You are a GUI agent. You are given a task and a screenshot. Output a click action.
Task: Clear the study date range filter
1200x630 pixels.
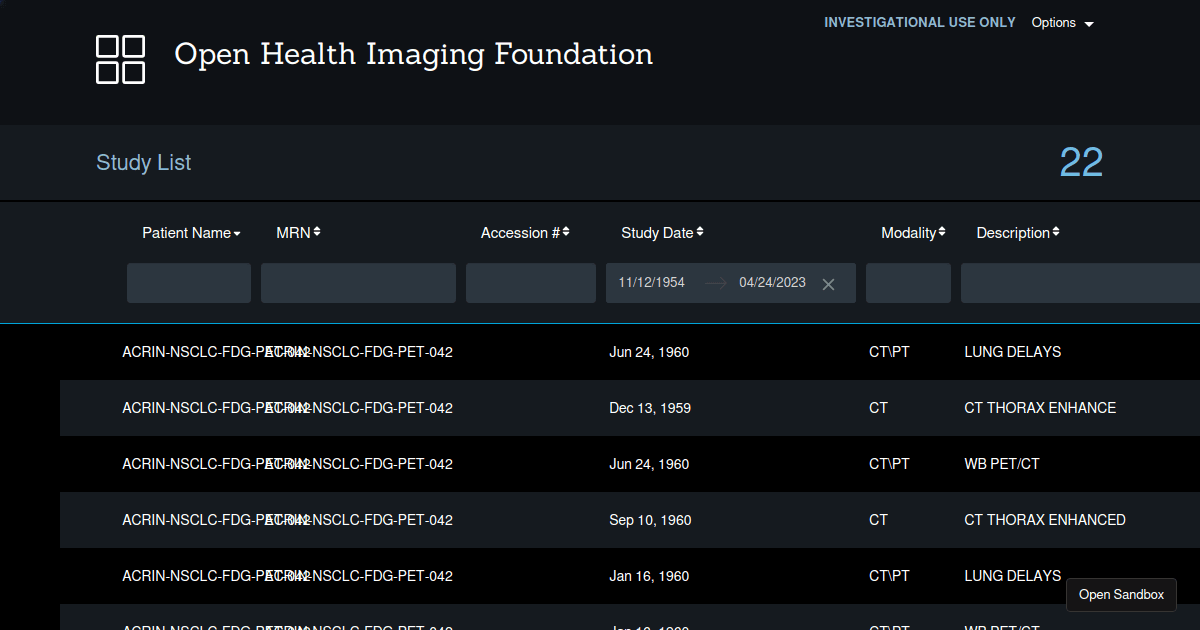(x=828, y=284)
